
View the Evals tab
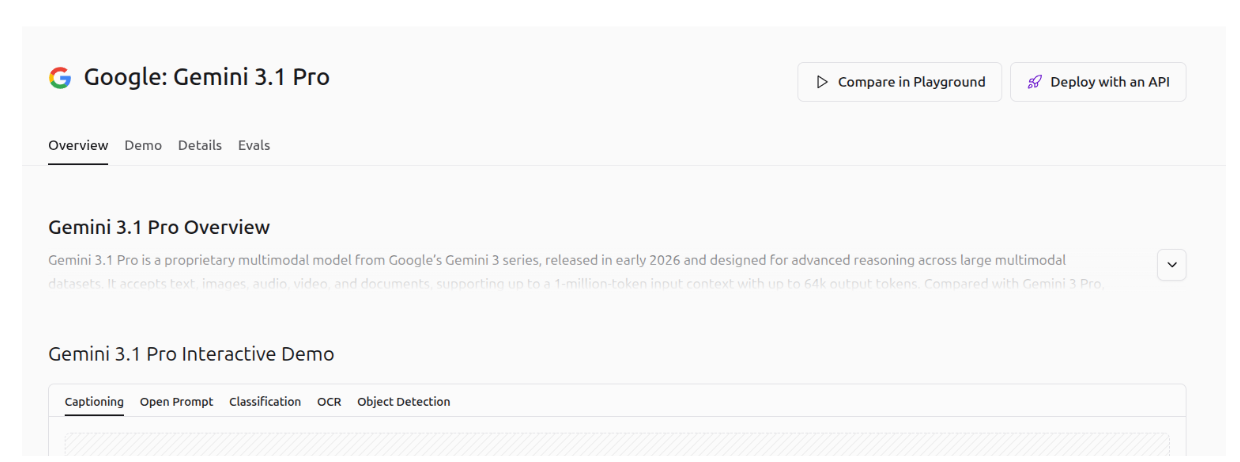(254, 145)
